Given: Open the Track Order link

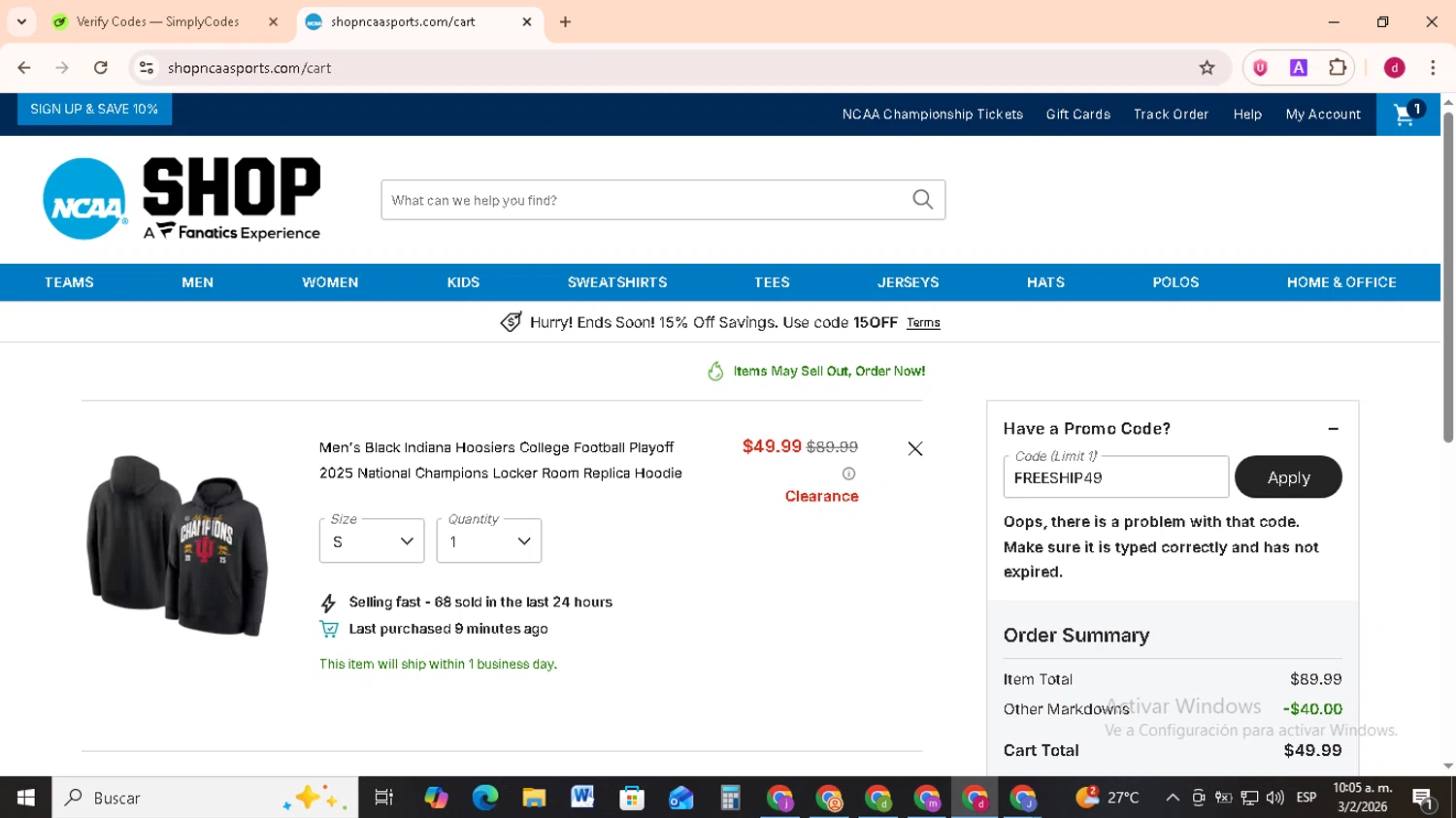Looking at the screenshot, I should (x=1171, y=115).
